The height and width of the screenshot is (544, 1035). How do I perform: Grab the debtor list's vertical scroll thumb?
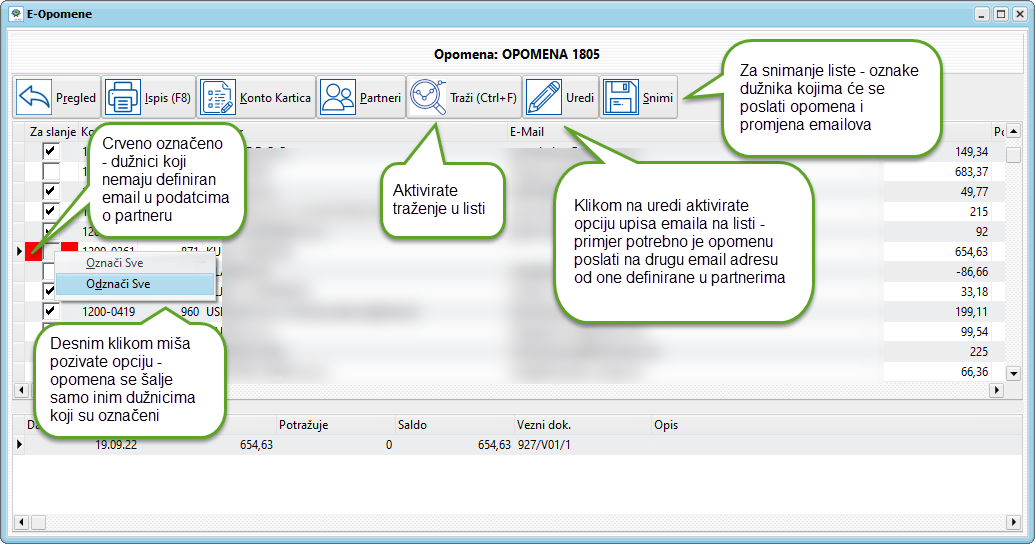pos(1013,154)
